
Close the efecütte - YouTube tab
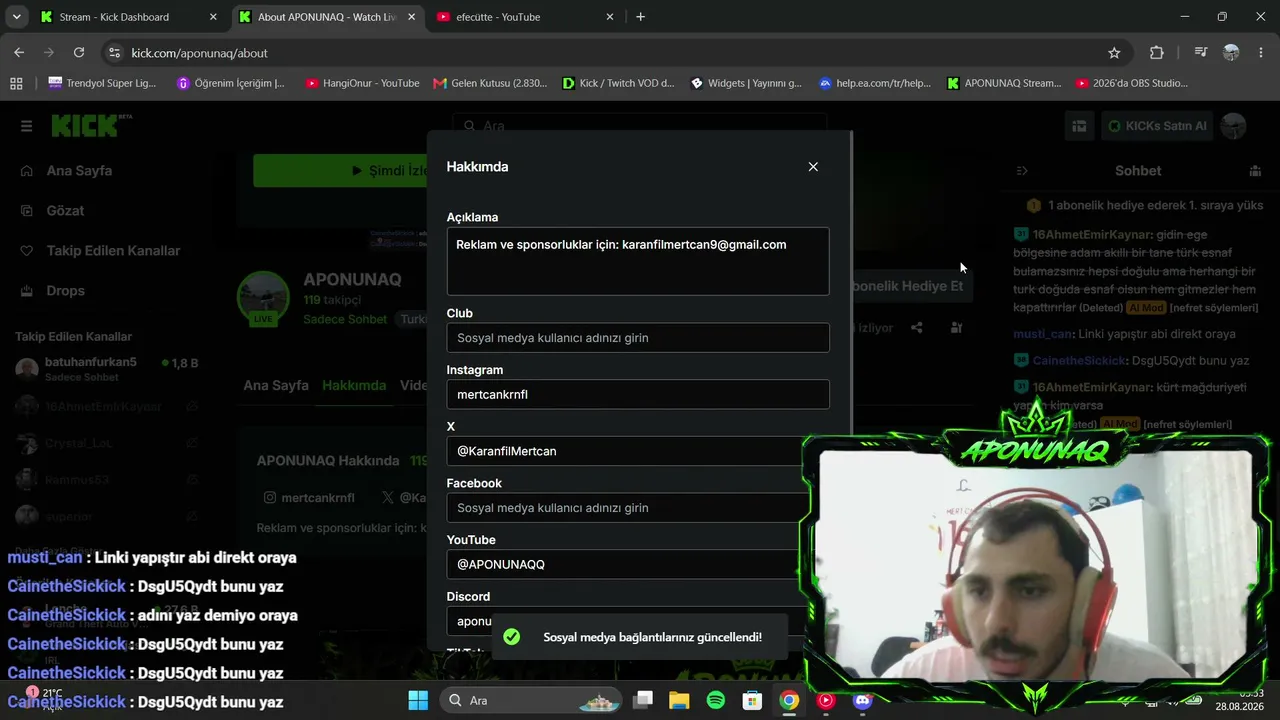[609, 17]
